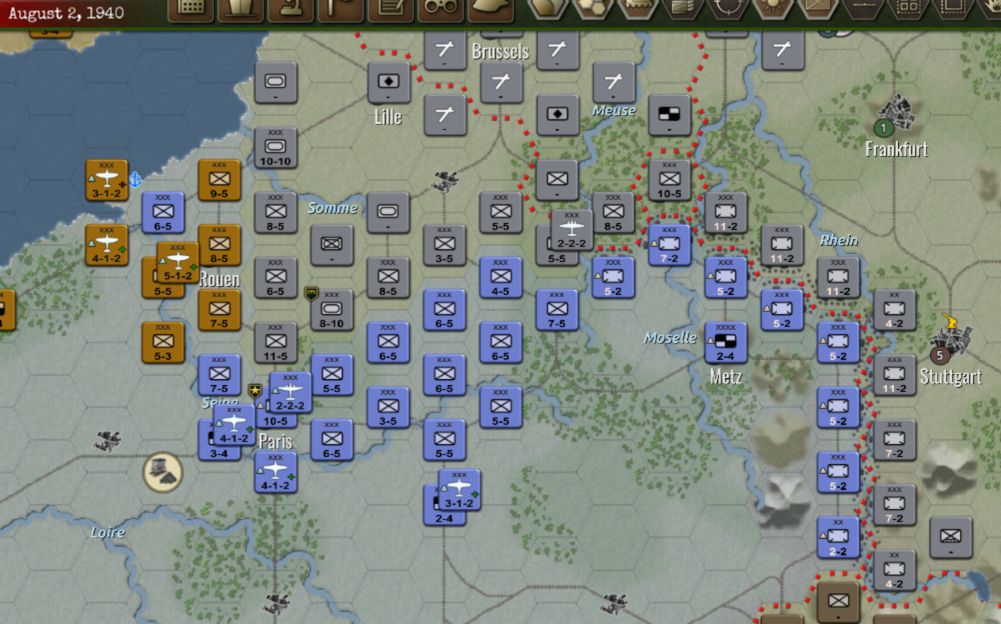This screenshot has width=1001, height=624.
Task: Open the podium icon in top toolbar
Action: tap(241, 10)
